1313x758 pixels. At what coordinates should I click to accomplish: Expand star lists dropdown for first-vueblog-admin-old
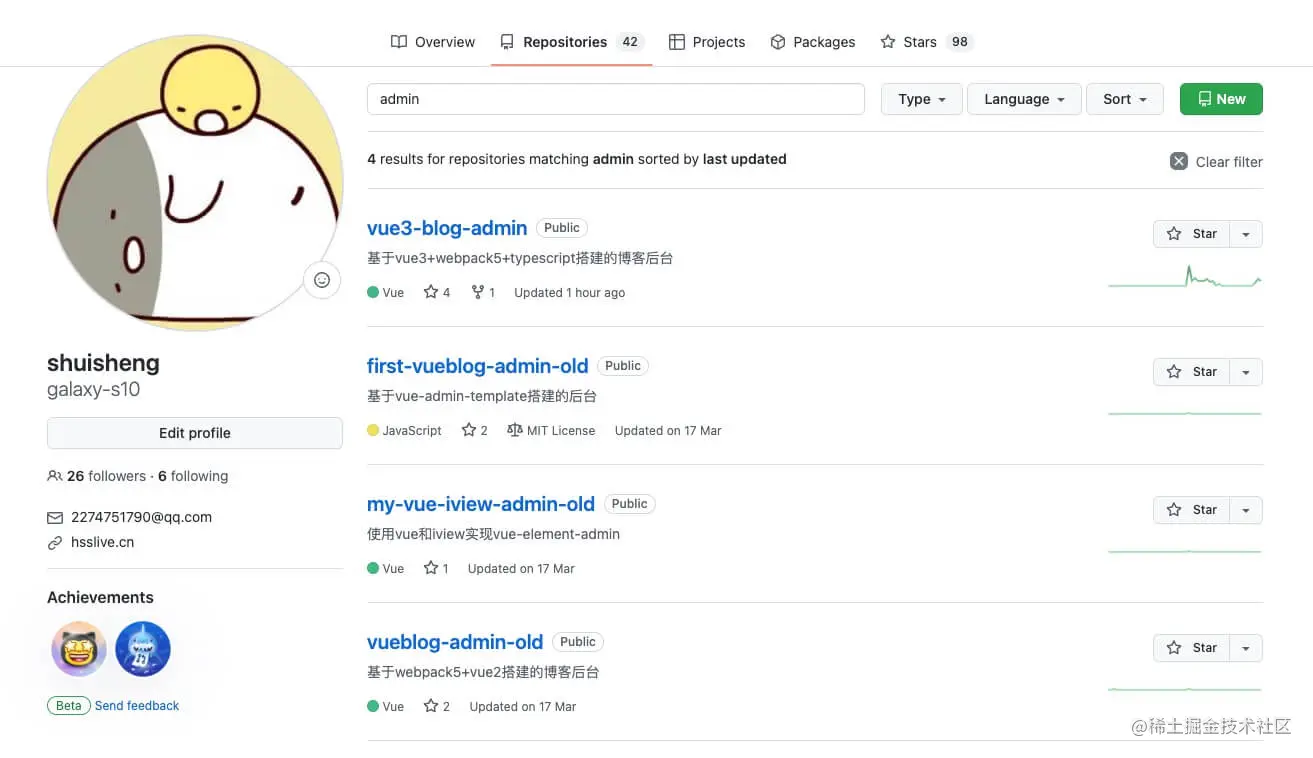point(1246,372)
